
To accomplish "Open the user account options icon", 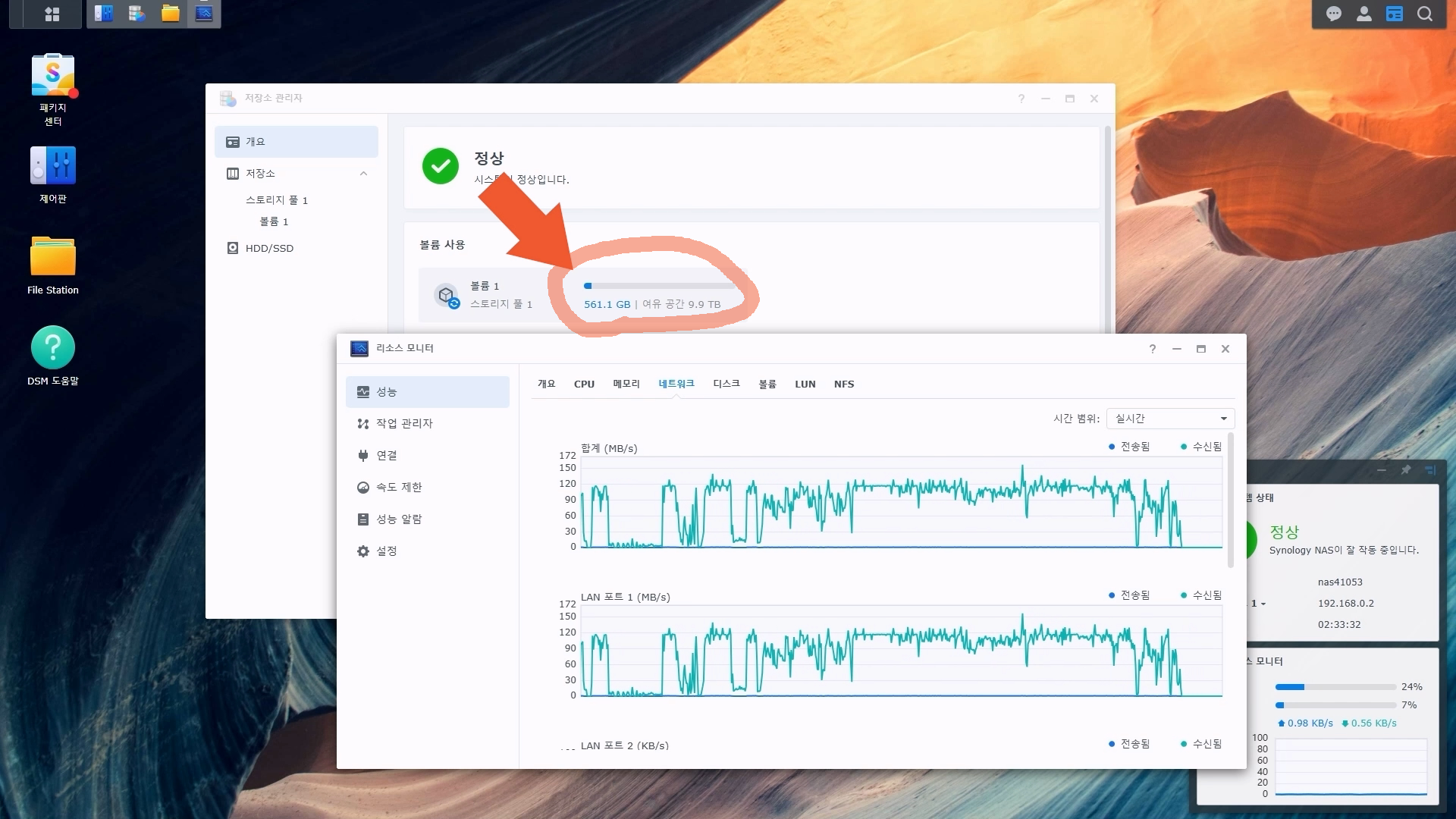I will coord(1364,14).
